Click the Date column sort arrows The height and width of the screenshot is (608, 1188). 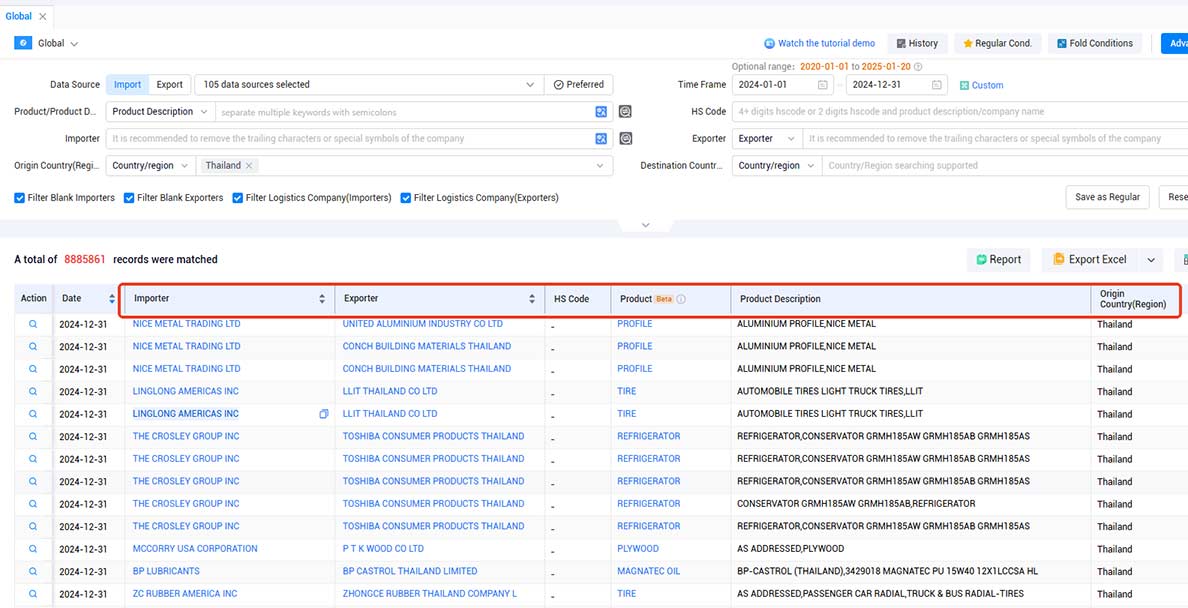112,299
